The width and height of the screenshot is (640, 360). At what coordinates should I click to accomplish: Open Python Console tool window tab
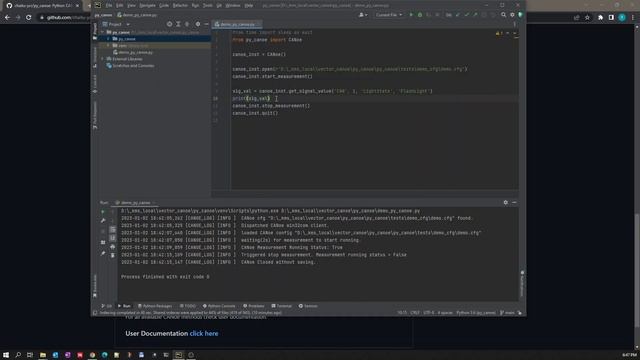[x=219, y=306]
